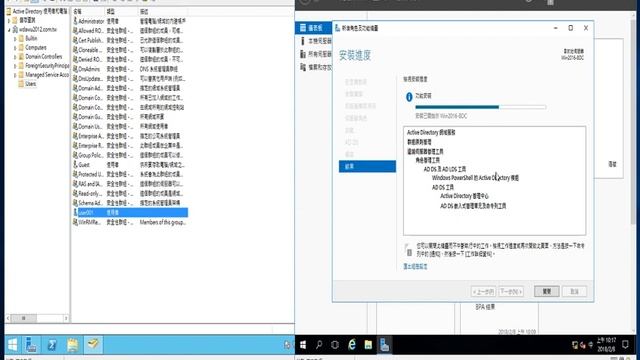Image resolution: width=640 pixels, height=360 pixels.
Task: Select the Domain Us... group row
Action: point(130,126)
